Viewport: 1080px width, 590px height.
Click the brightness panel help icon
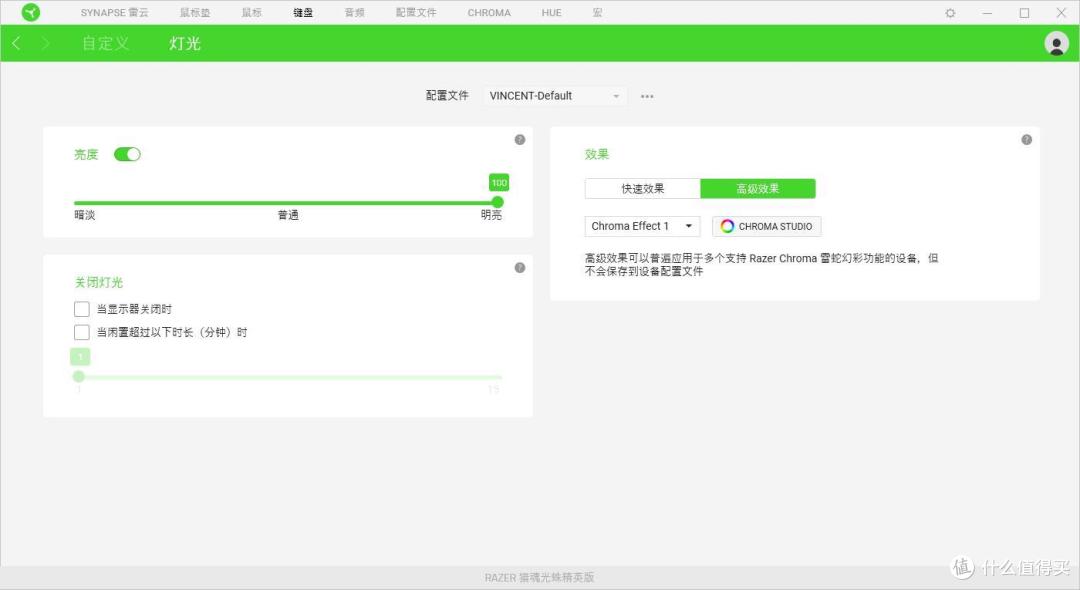(520, 140)
